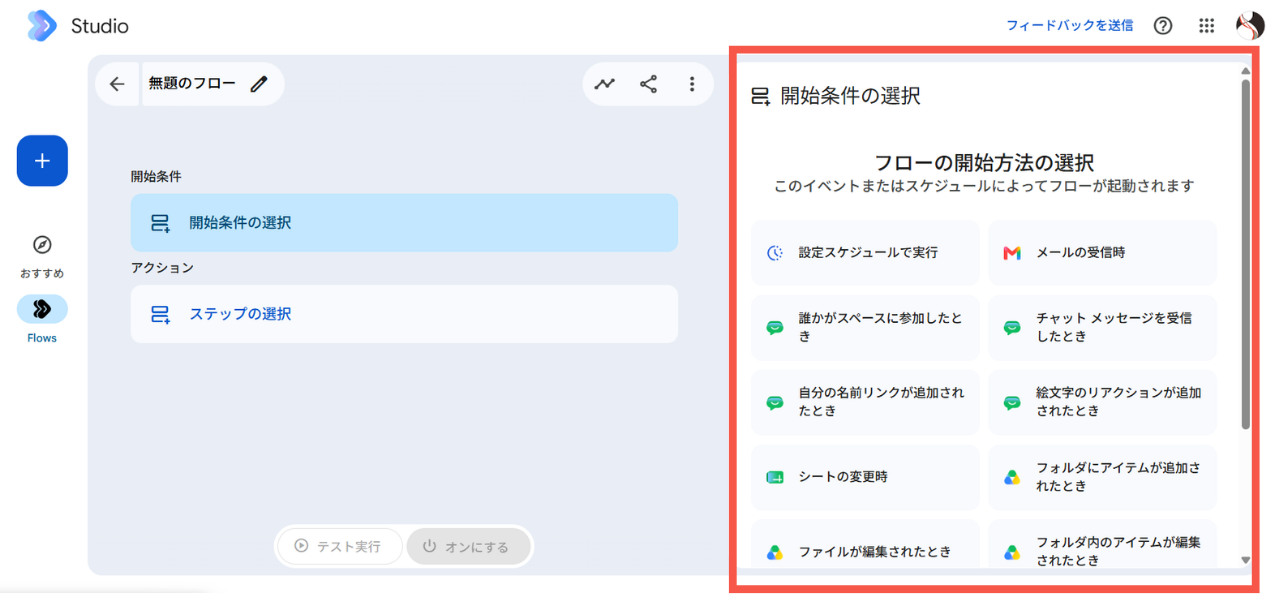The width and height of the screenshot is (1280, 594).
Task: Select the ステップの選択 card text
Action: (240, 314)
